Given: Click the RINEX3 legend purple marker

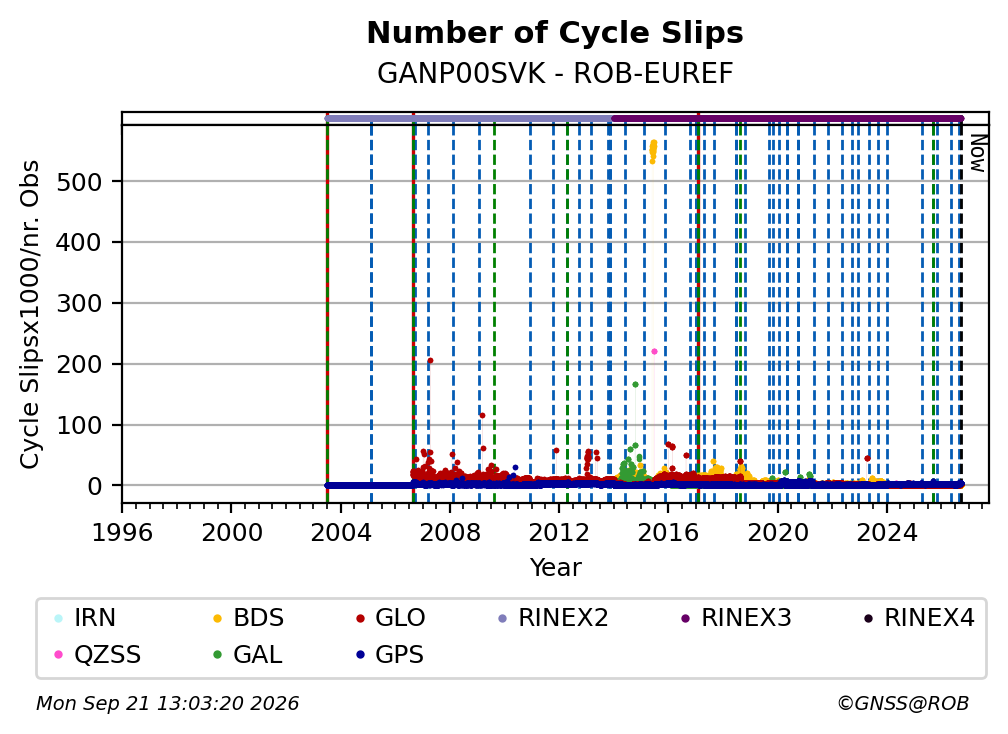Looking at the screenshot, I should (685, 618).
